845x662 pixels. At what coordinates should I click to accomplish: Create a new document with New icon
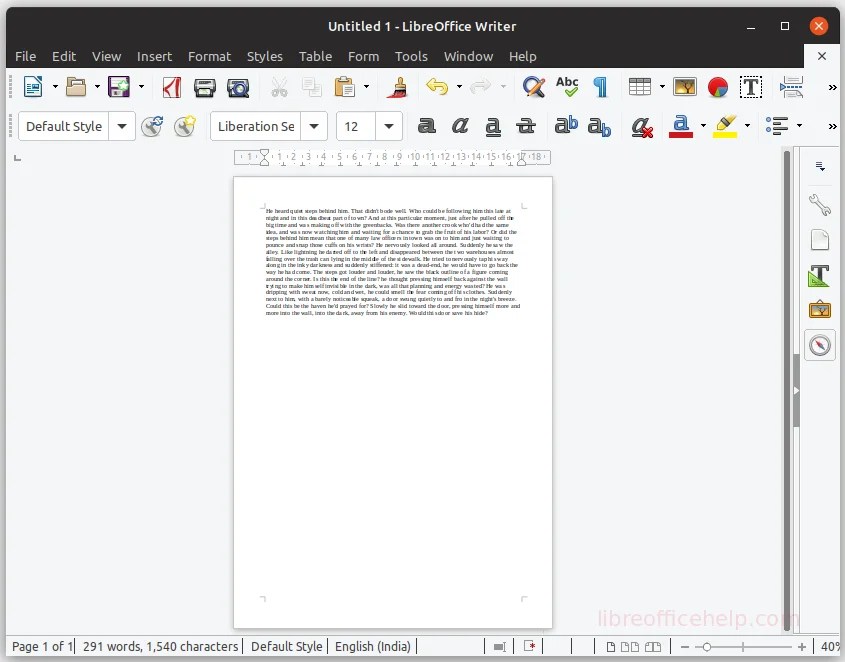click(33, 87)
